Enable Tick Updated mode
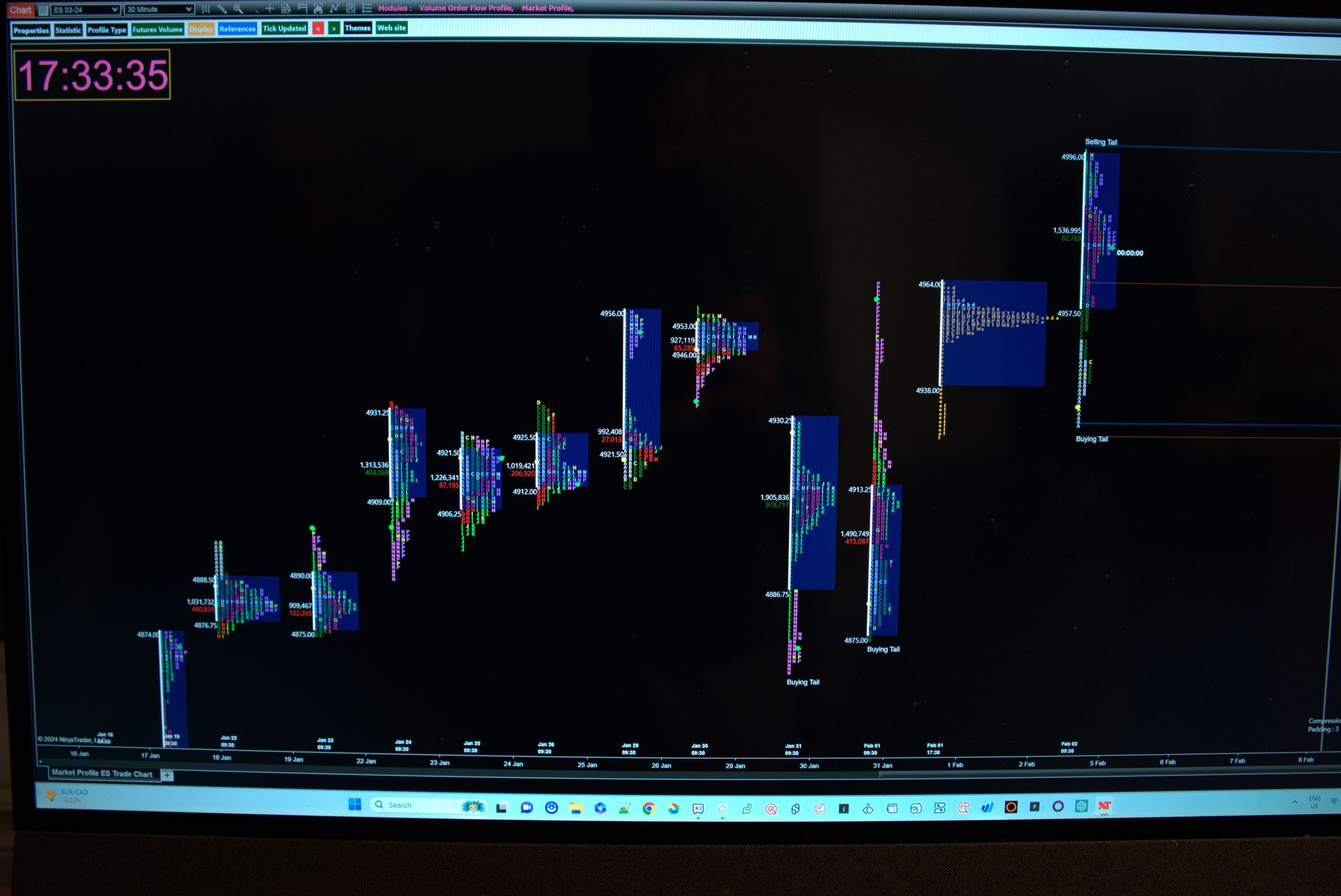Image resolution: width=1341 pixels, height=896 pixels. pos(284,29)
